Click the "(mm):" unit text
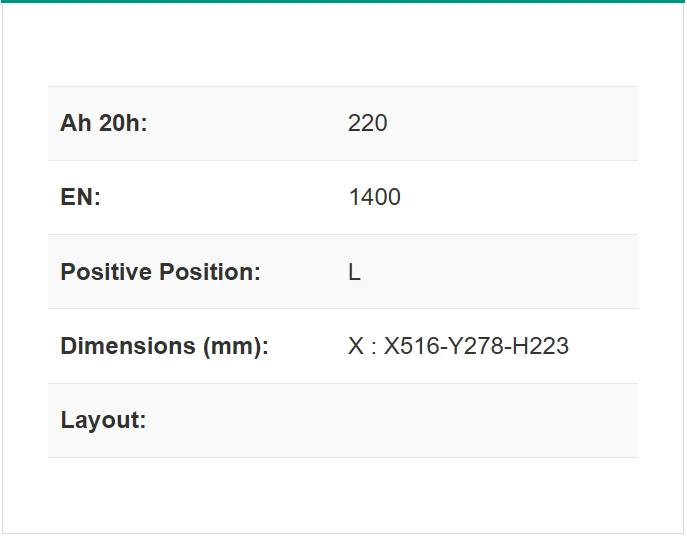The height and width of the screenshot is (538, 687). tap(236, 346)
